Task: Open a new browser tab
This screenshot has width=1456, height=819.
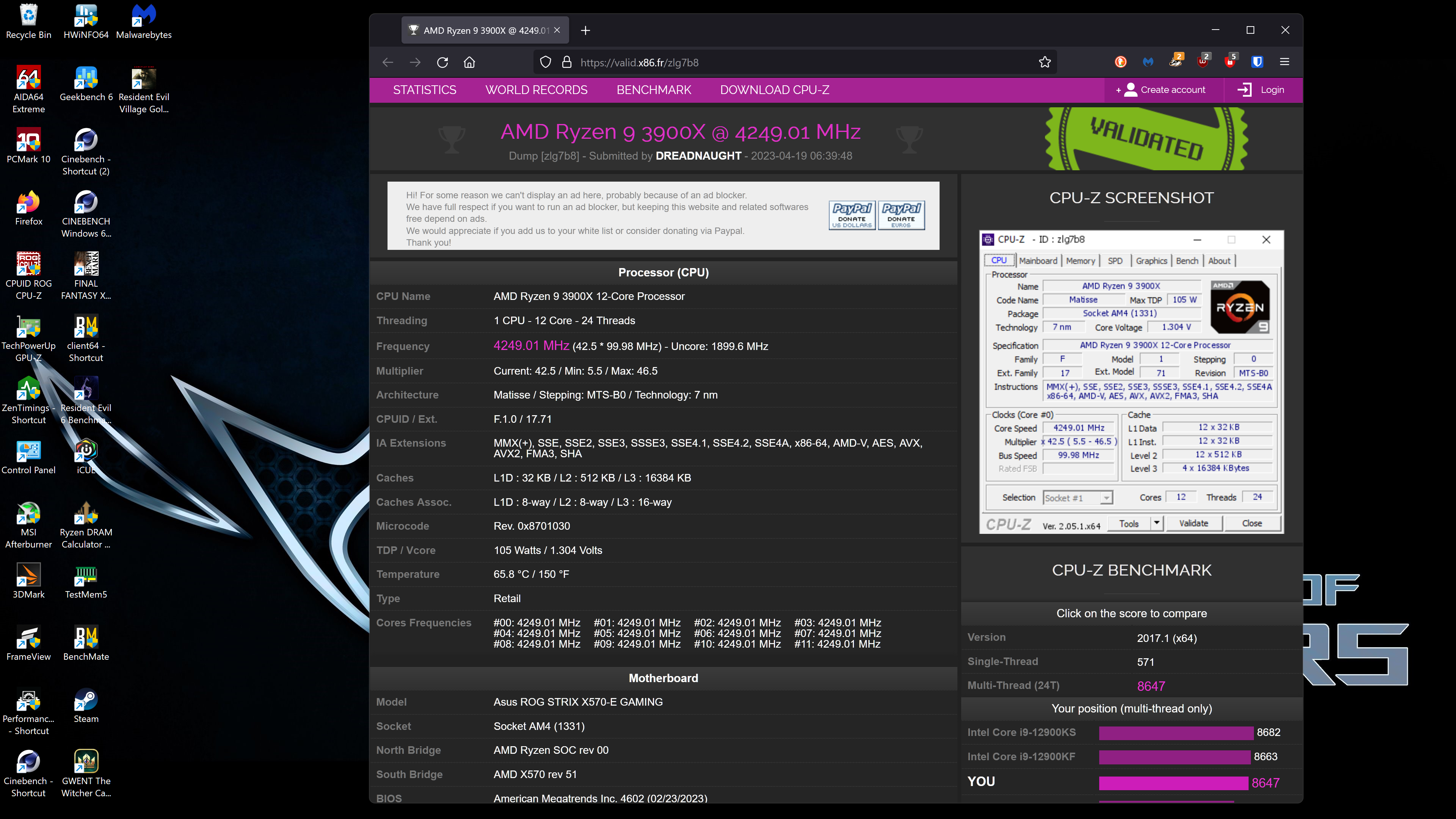Action: (585, 30)
